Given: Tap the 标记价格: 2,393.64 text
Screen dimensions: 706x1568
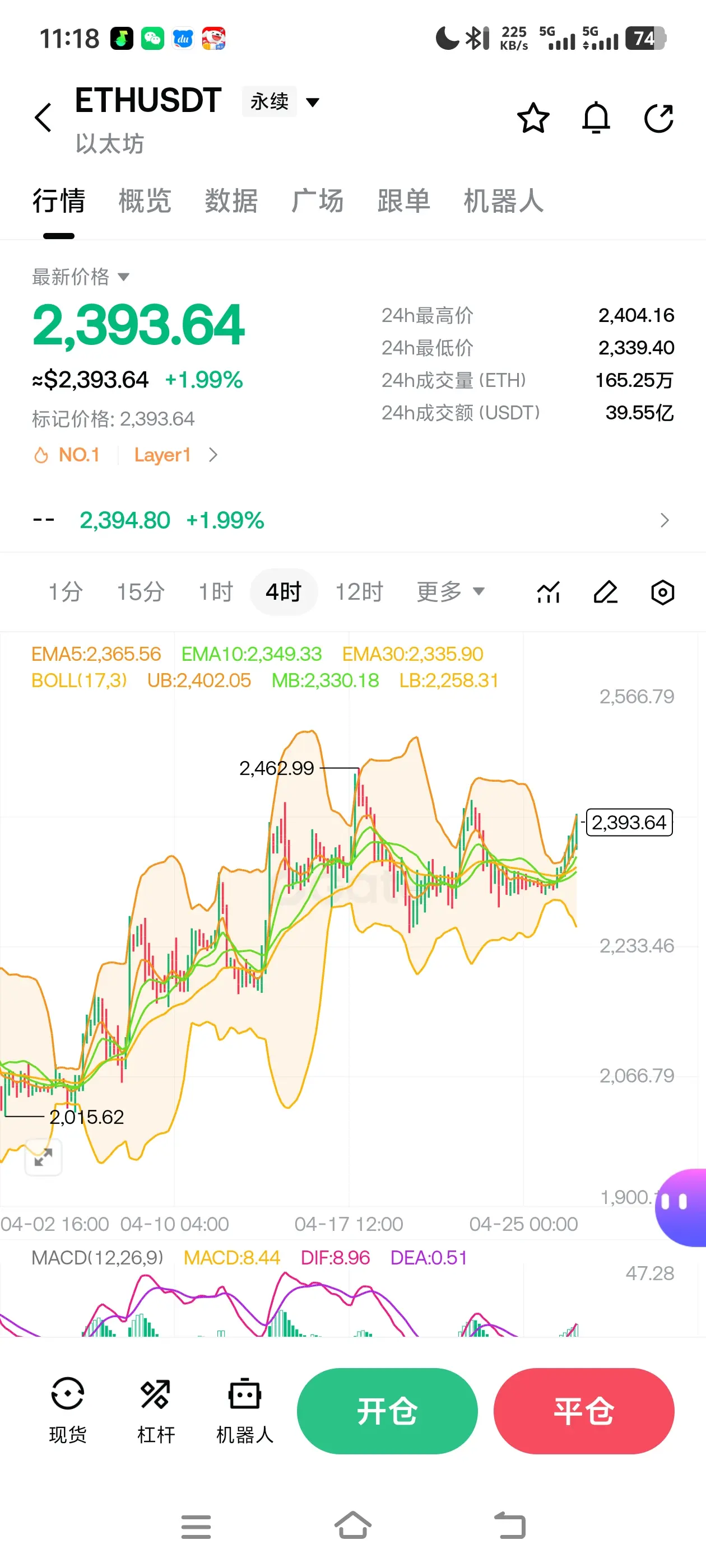Looking at the screenshot, I should 113,419.
